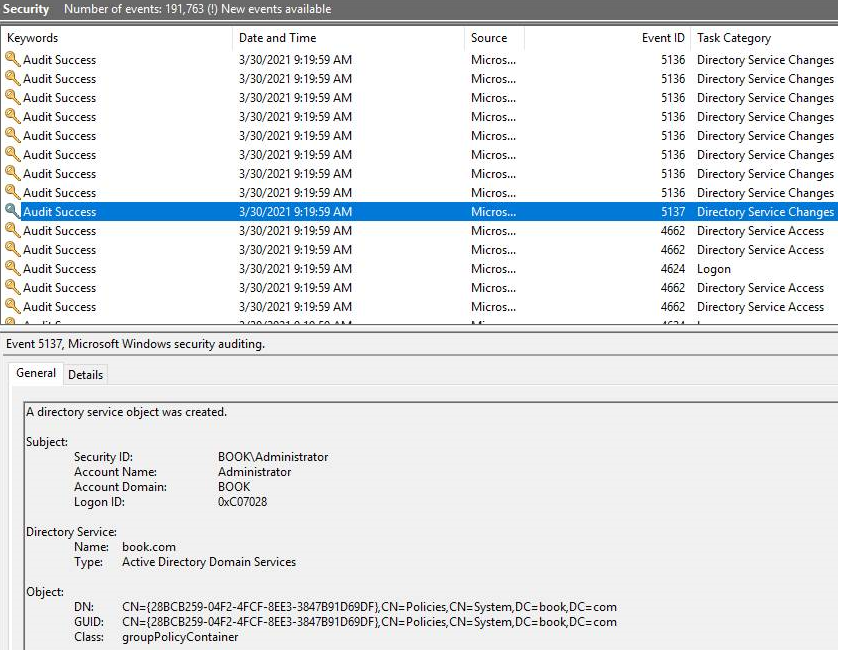Click the key icon of the selected 5137 row

(x=12, y=211)
